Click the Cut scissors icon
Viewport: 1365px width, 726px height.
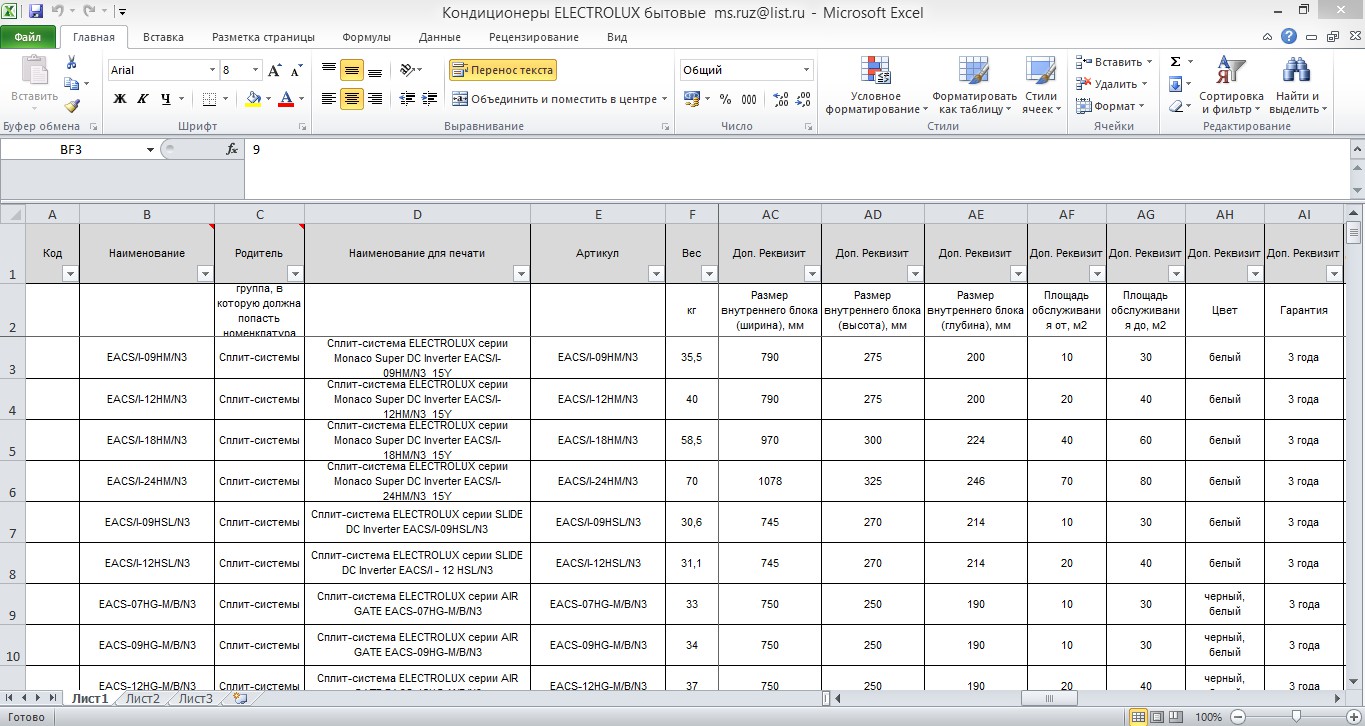[72, 62]
